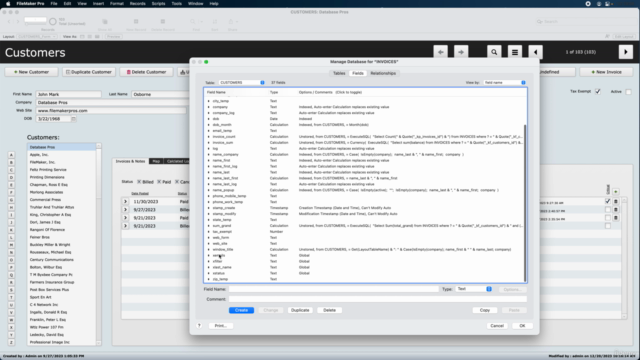Click Cancel in the Manage Database dialog

click(497, 326)
